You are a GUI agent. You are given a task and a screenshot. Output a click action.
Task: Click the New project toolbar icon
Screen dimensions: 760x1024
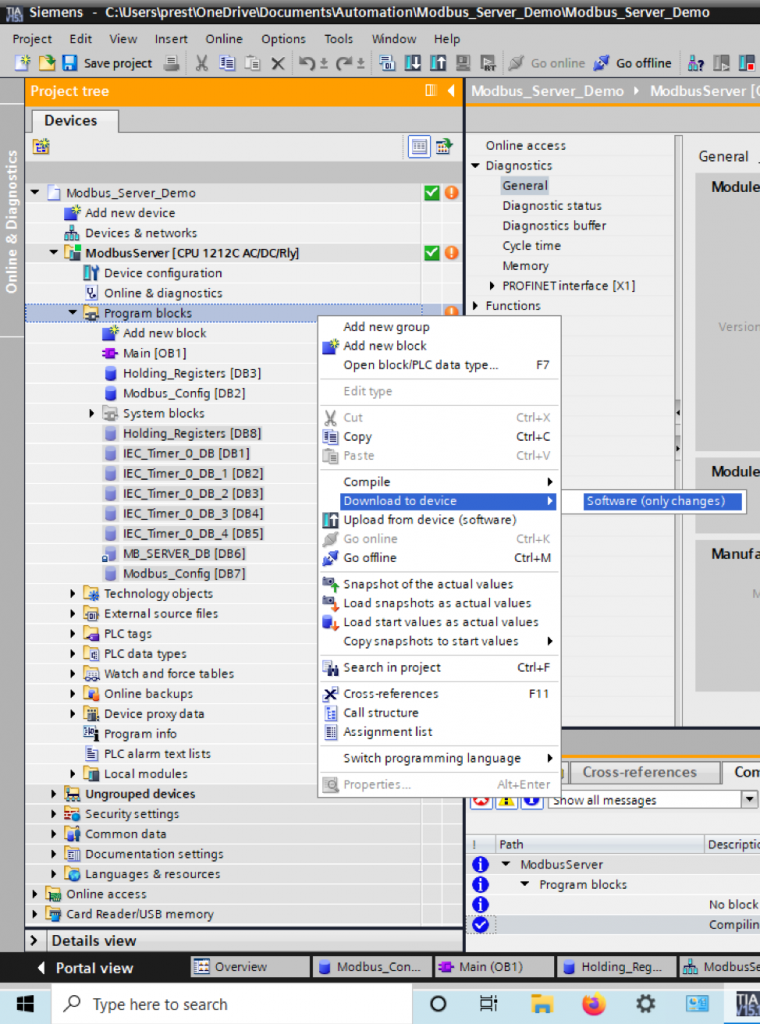[22, 63]
